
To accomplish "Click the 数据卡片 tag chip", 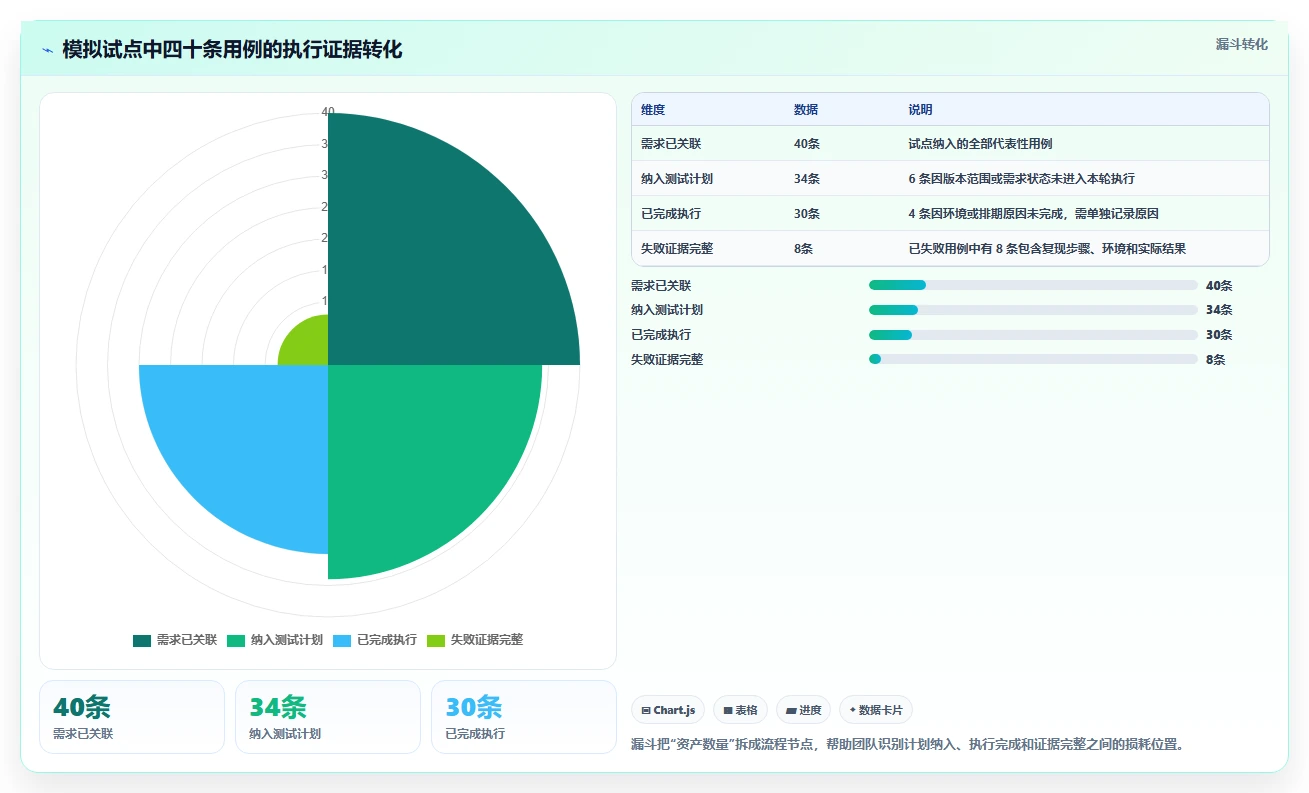I will pyautogui.click(x=876, y=710).
